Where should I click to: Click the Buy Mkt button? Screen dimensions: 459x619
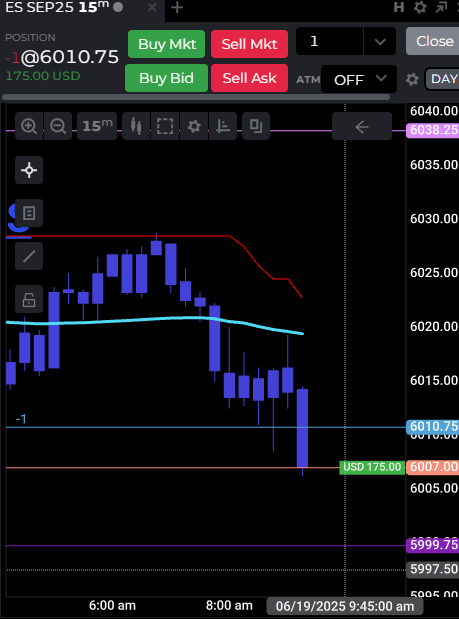(x=167, y=44)
